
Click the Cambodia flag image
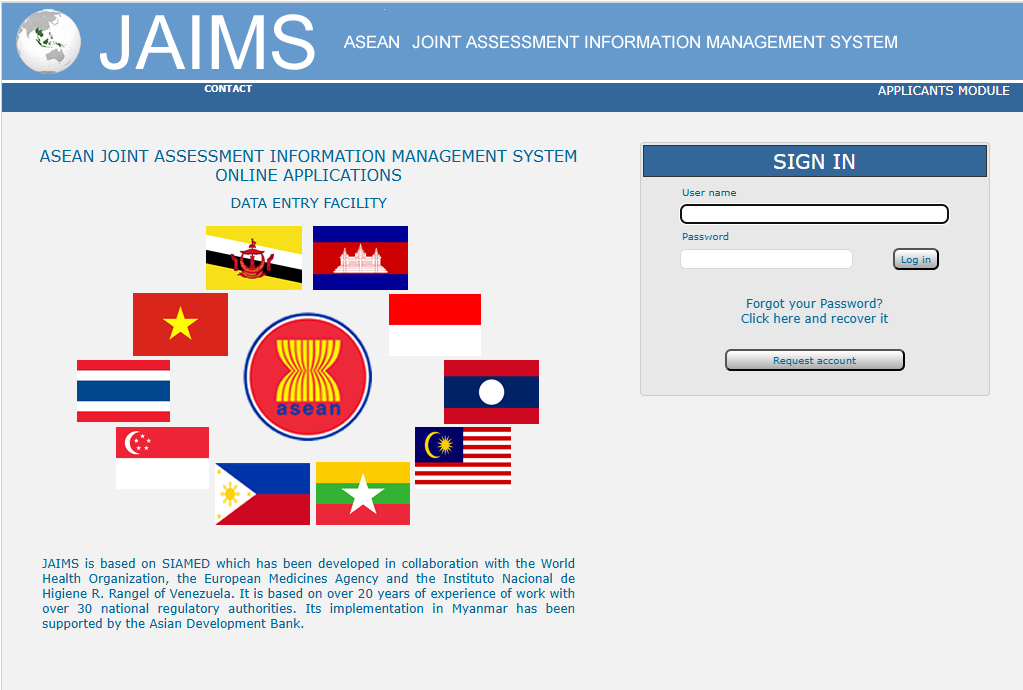[360, 258]
